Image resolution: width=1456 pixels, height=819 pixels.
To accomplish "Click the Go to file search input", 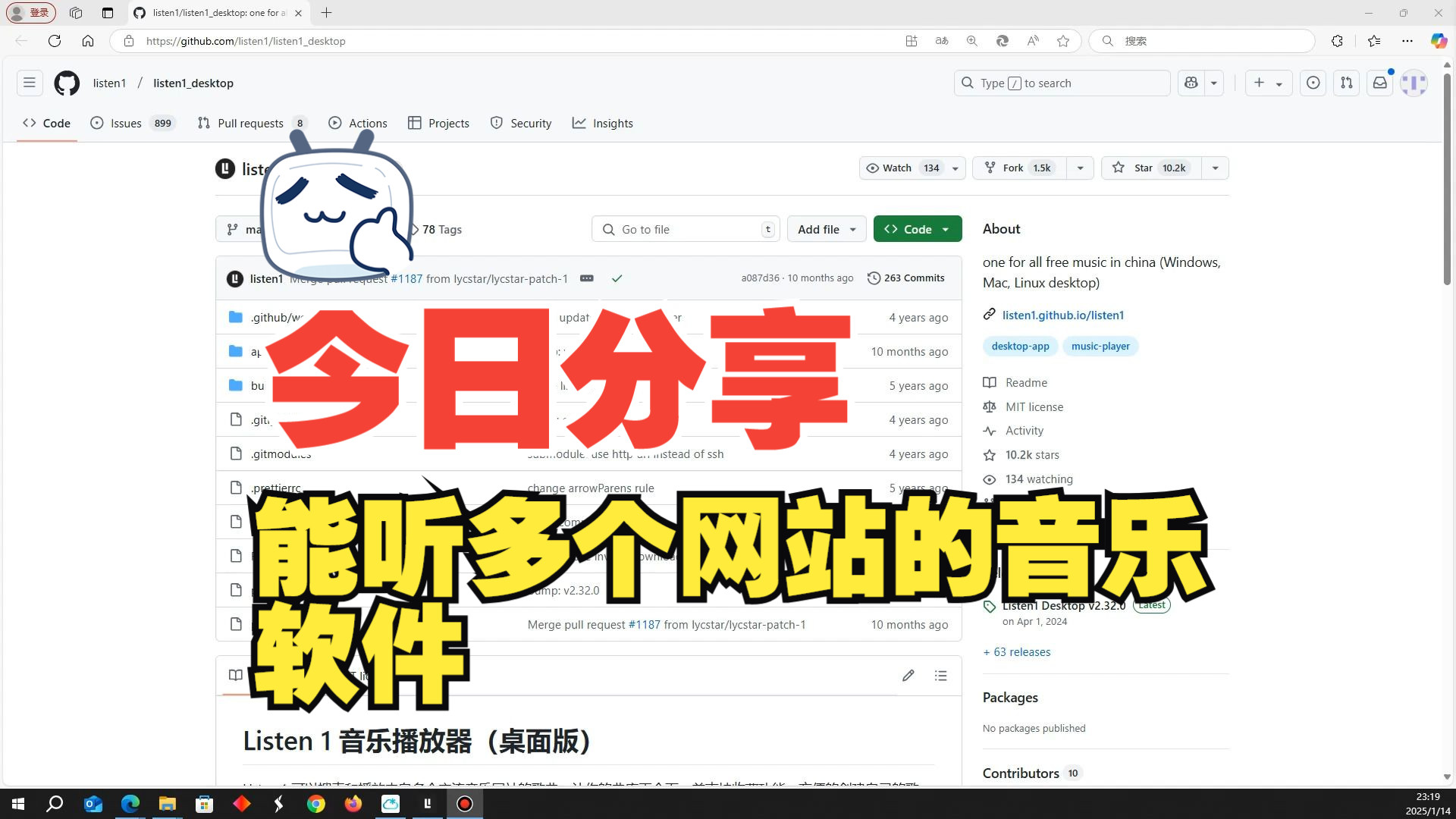I will (686, 229).
